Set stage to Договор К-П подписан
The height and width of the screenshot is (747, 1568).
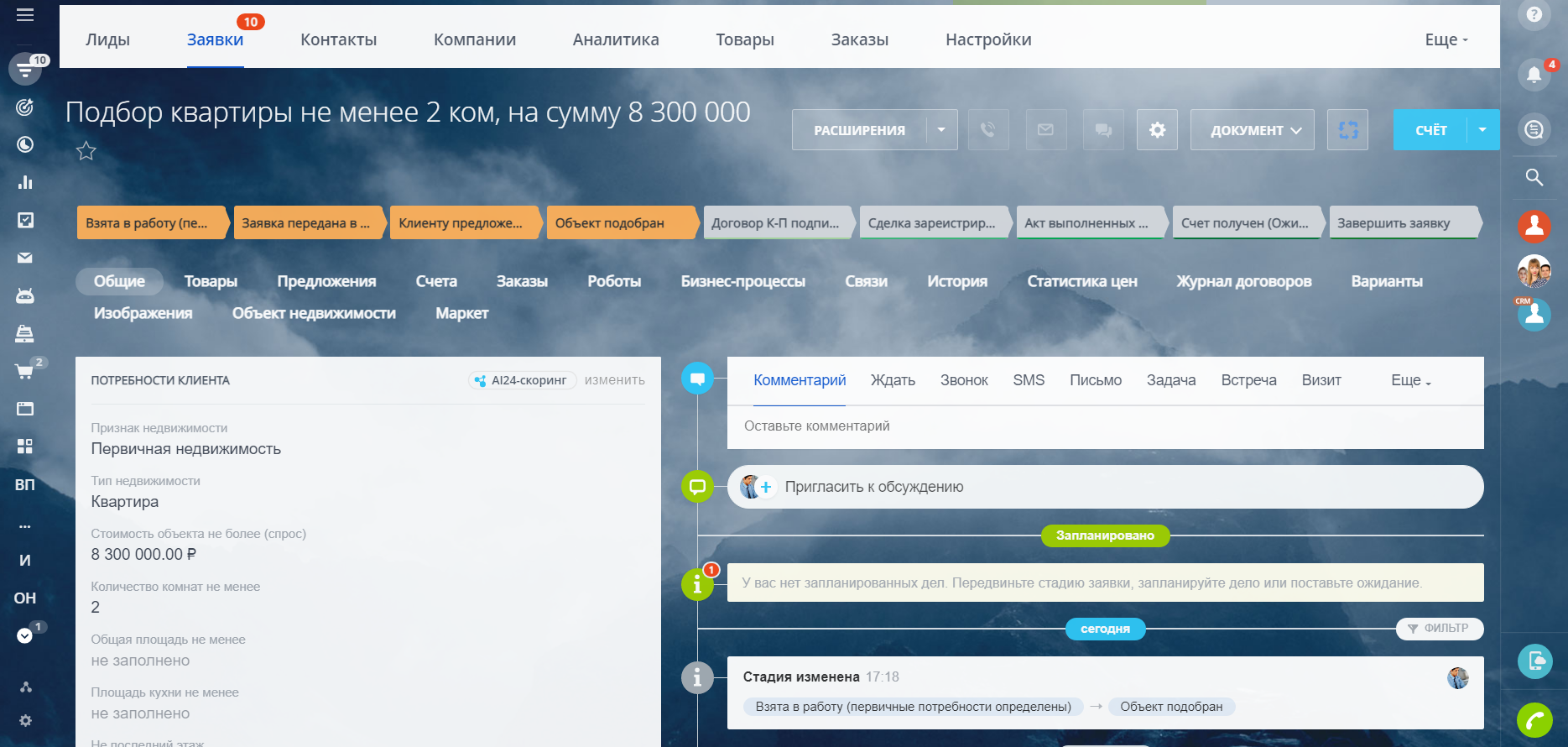[x=776, y=223]
